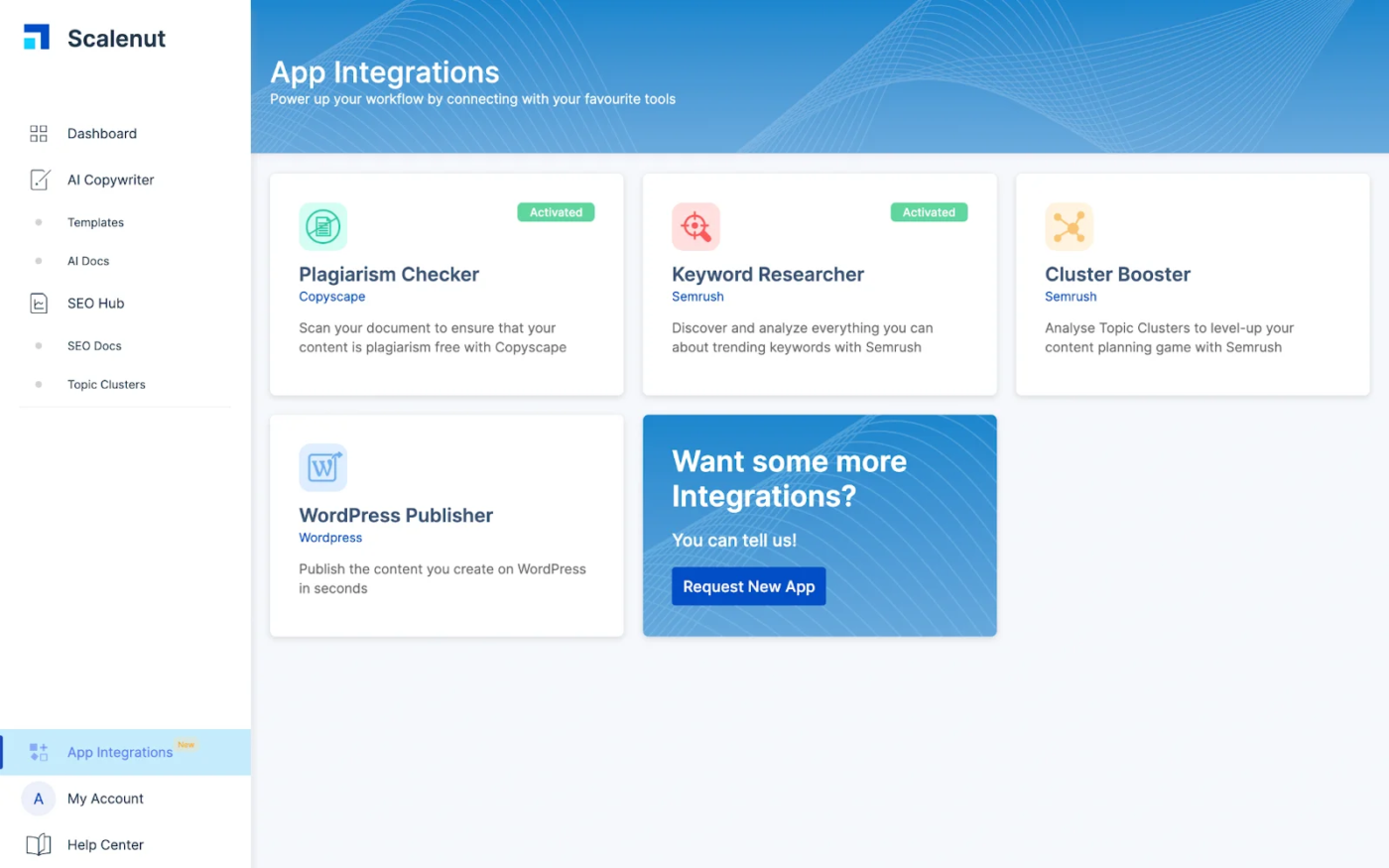Click 'Want some more Integrations?' heading
Screen dimensions: 1389x868
[789, 478]
